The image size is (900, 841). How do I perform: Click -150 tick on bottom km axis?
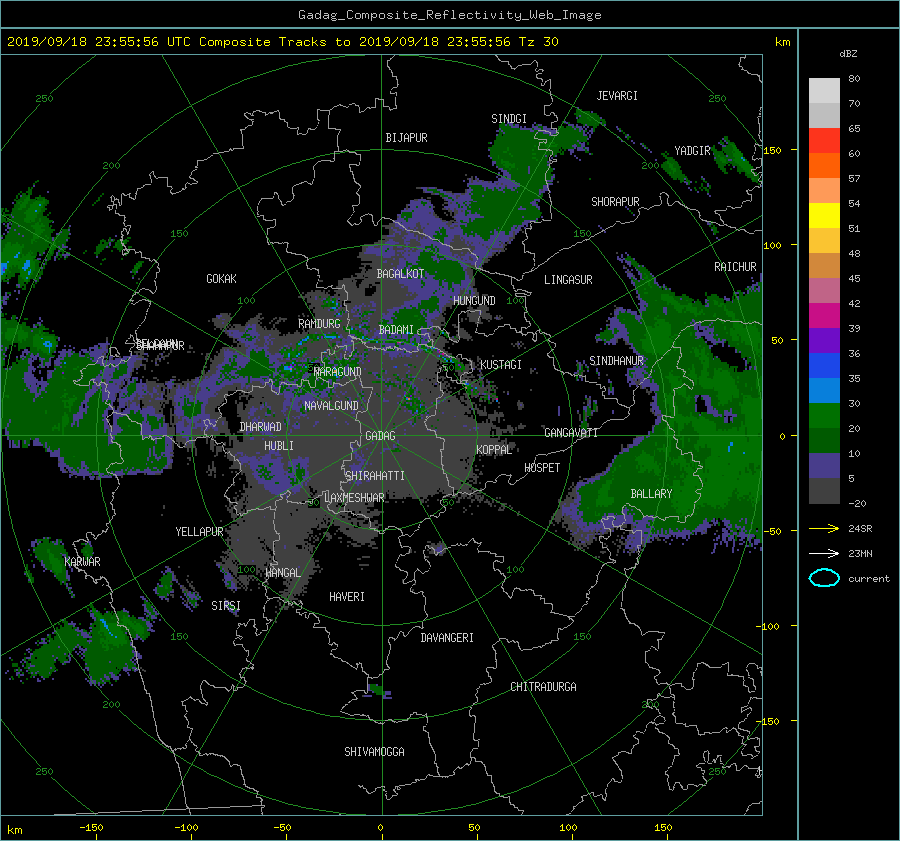pyautogui.click(x=91, y=828)
